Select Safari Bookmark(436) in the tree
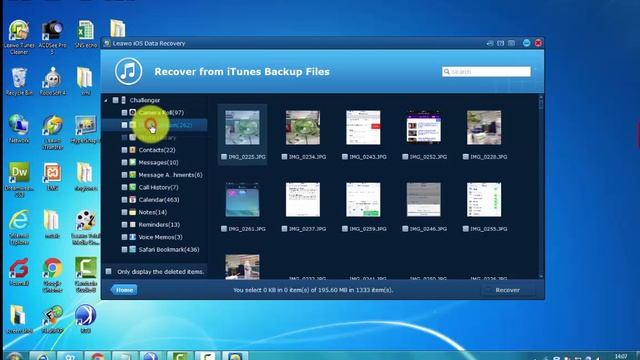The height and width of the screenshot is (360, 640). pos(169,249)
